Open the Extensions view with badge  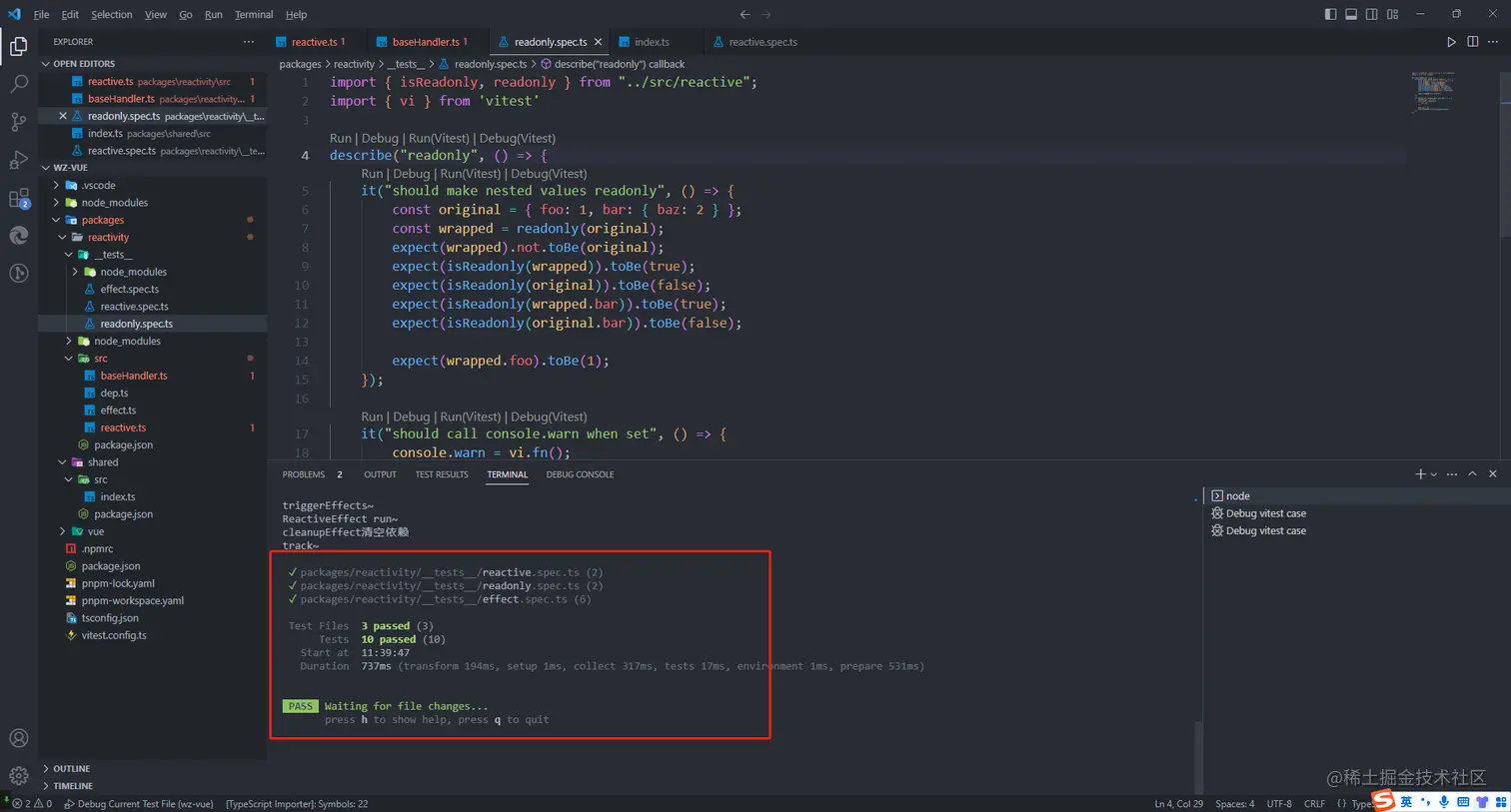click(19, 198)
